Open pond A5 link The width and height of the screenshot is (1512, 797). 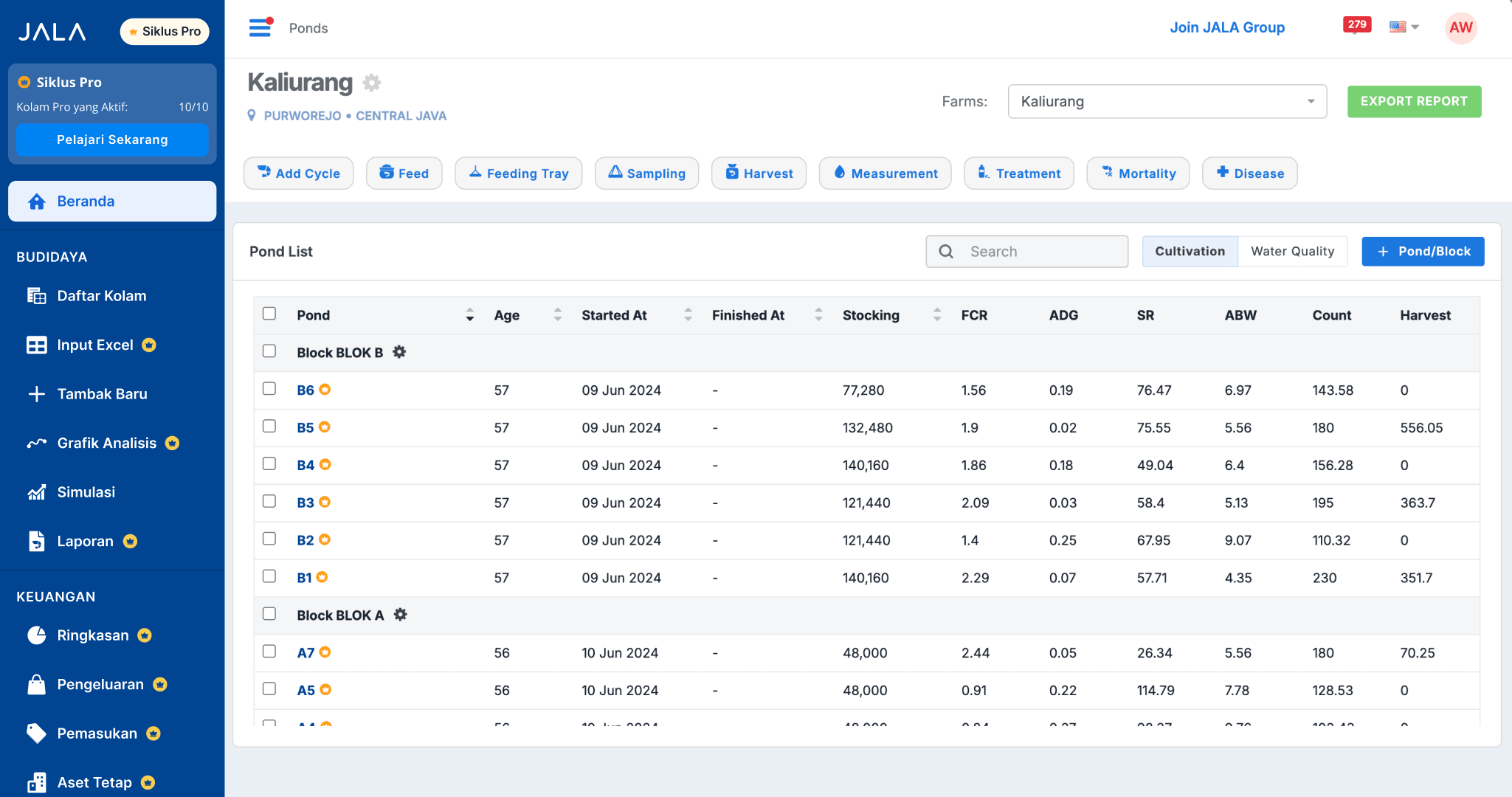(305, 690)
